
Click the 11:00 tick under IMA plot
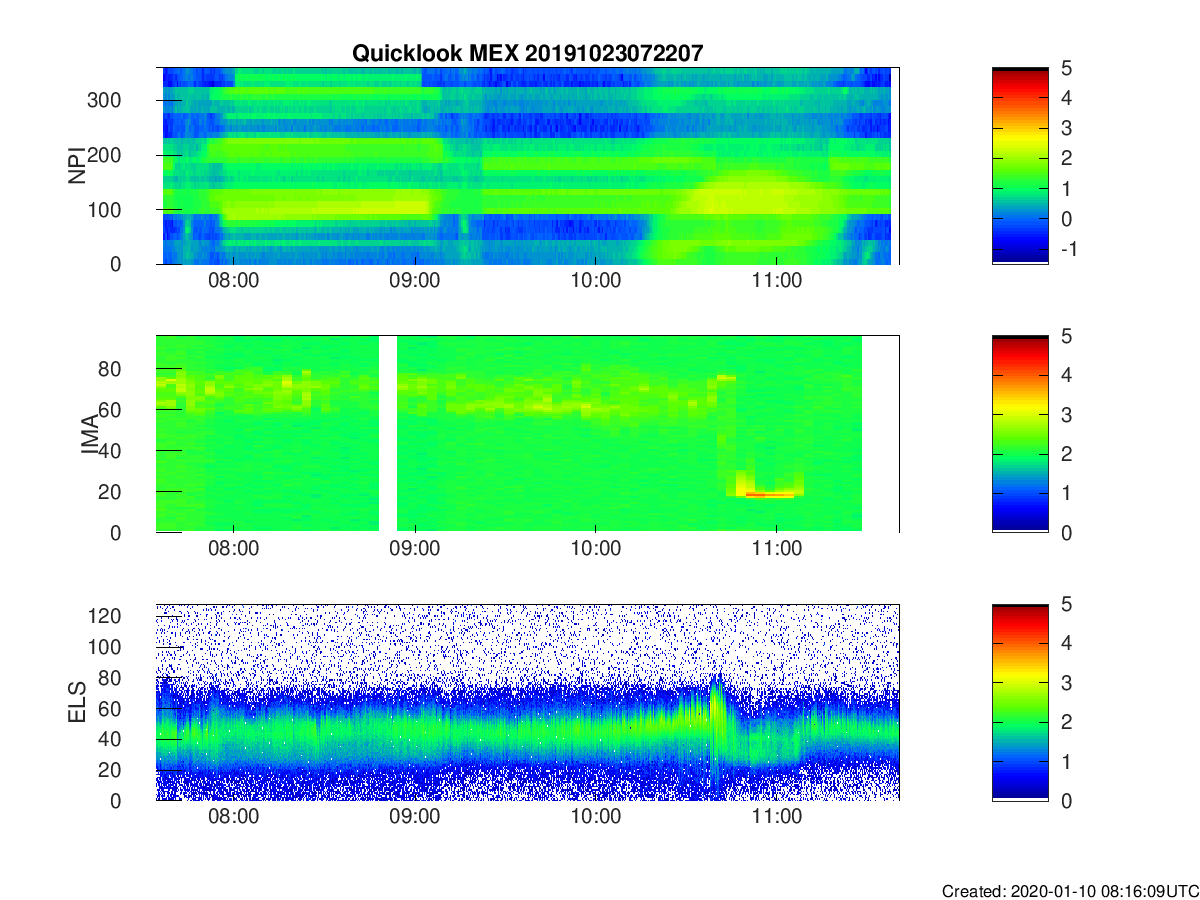point(776,549)
